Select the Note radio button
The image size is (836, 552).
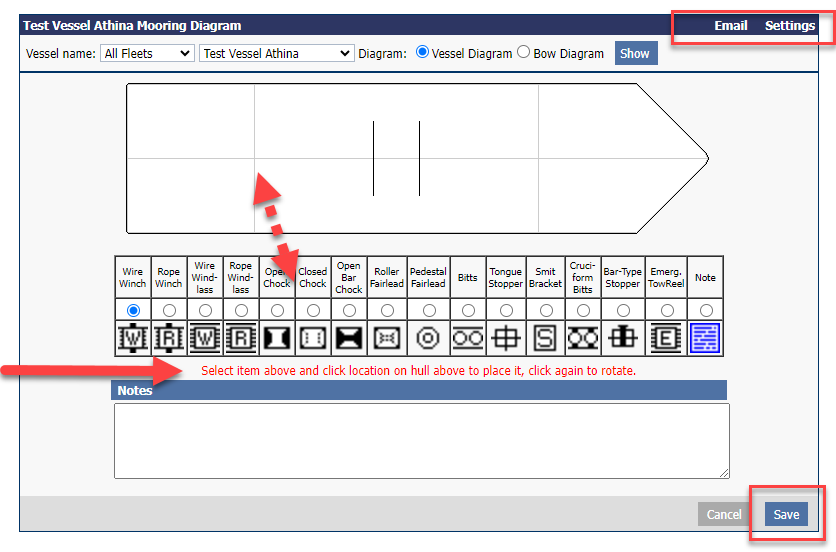click(x=706, y=310)
